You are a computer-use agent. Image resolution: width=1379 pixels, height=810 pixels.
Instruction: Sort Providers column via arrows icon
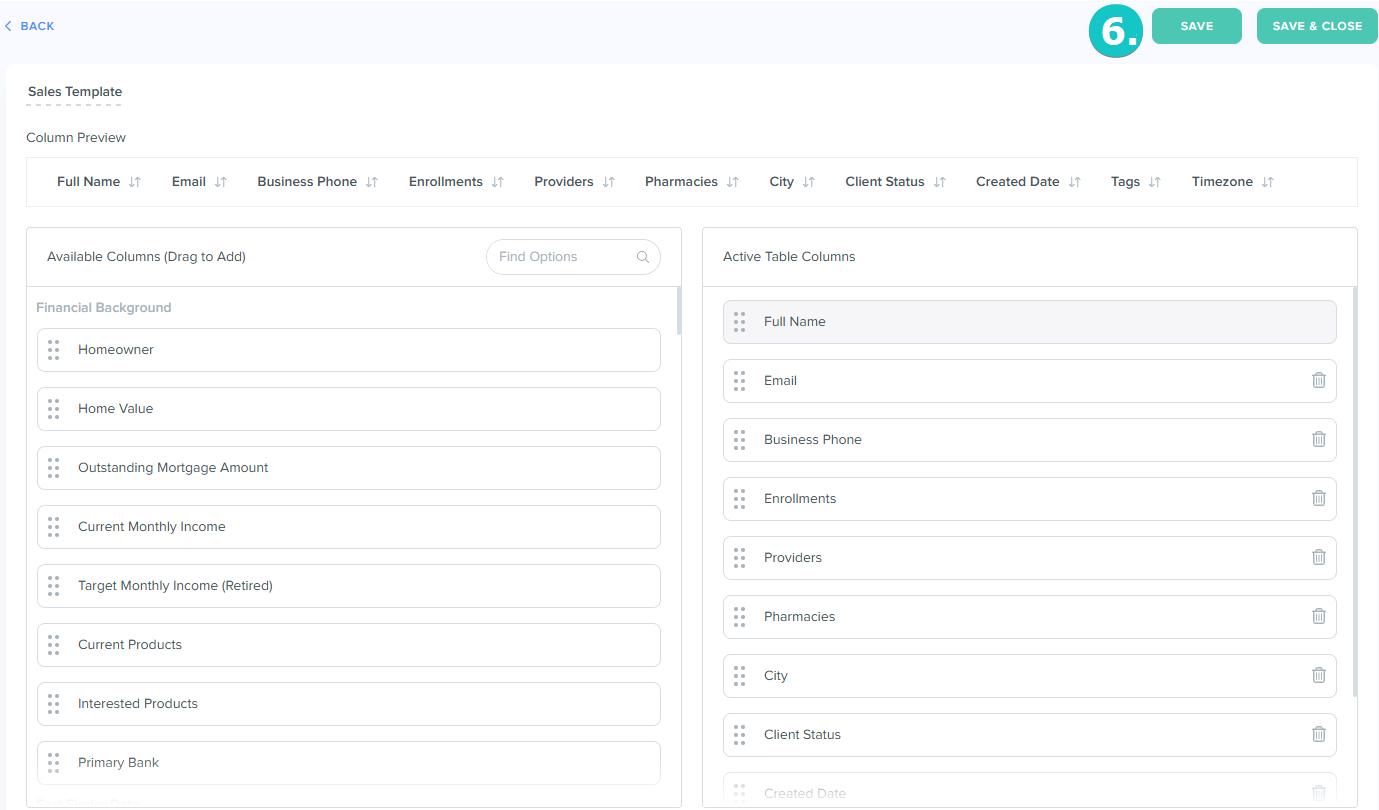click(x=609, y=182)
